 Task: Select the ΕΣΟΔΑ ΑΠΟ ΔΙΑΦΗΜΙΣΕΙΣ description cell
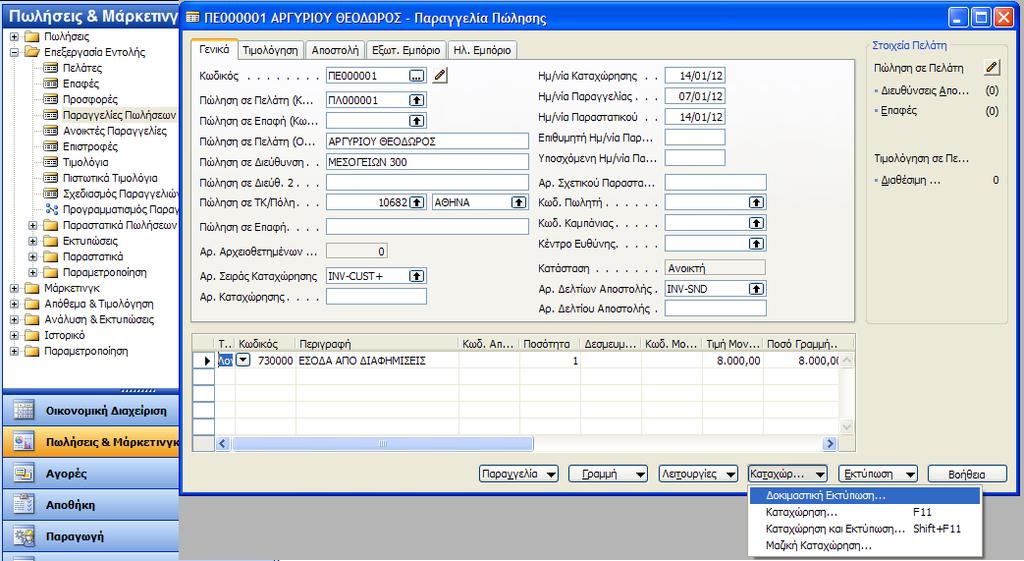pos(377,361)
